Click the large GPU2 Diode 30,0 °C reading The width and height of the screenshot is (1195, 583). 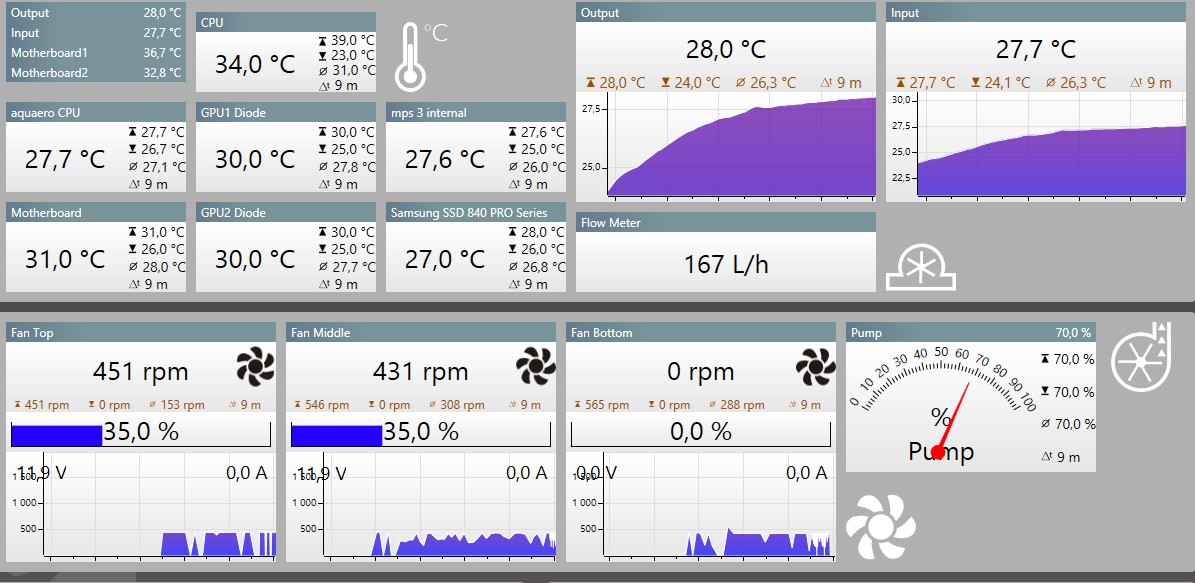[x=255, y=259]
